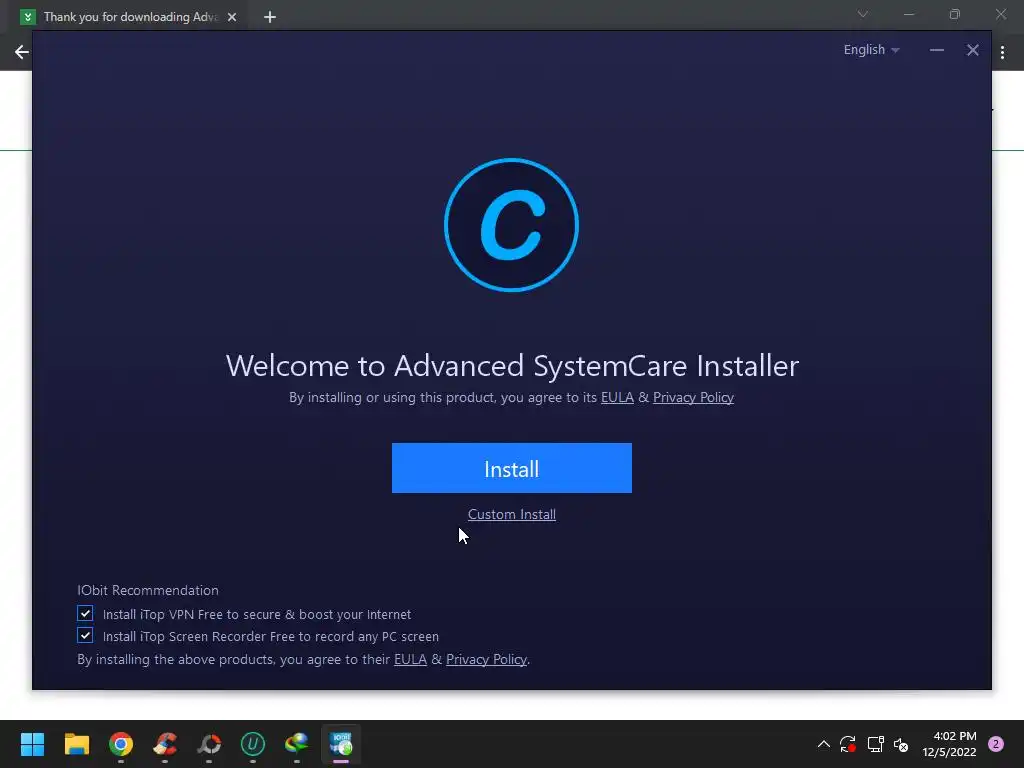The width and height of the screenshot is (1024, 768).
Task: Uncheck Install iTop Screen Recorder Free checkbox
Action: [85, 635]
